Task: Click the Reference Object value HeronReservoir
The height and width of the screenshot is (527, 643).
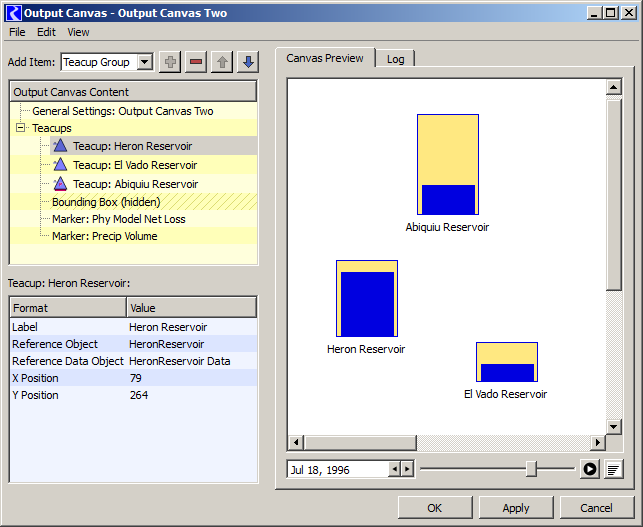Action: click(192, 344)
